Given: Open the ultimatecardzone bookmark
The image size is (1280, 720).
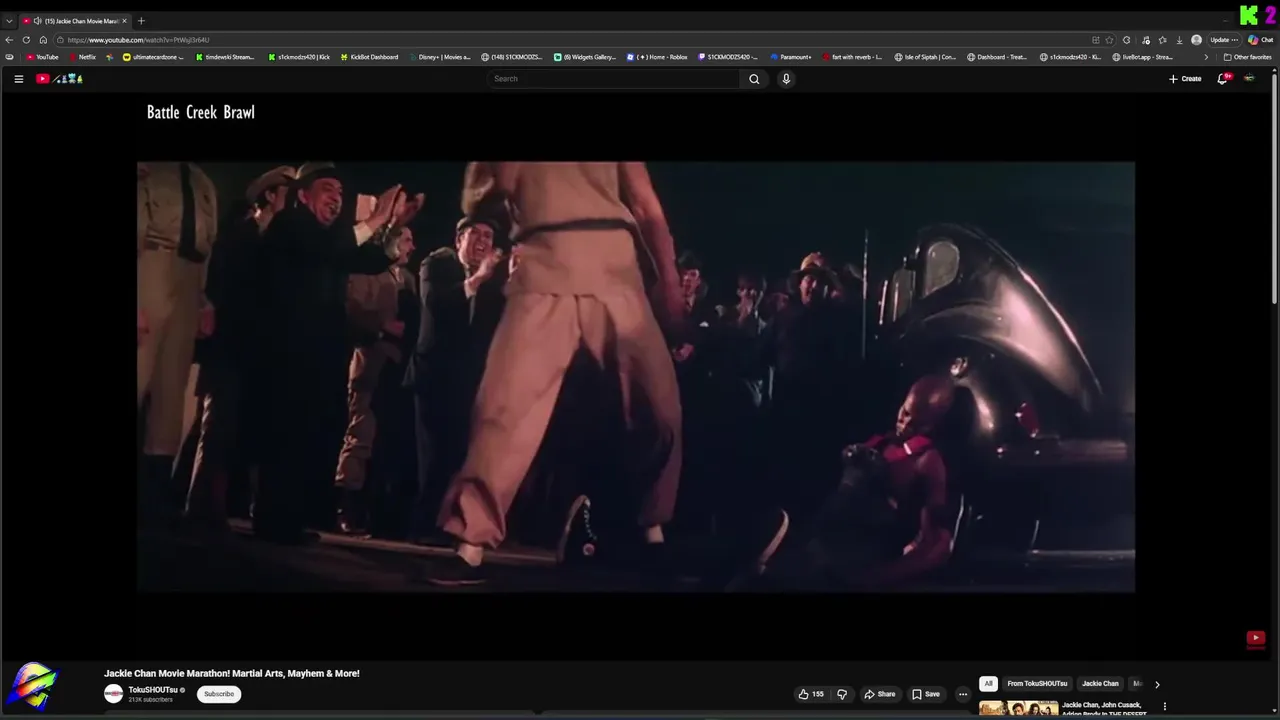Looking at the screenshot, I should (154, 57).
